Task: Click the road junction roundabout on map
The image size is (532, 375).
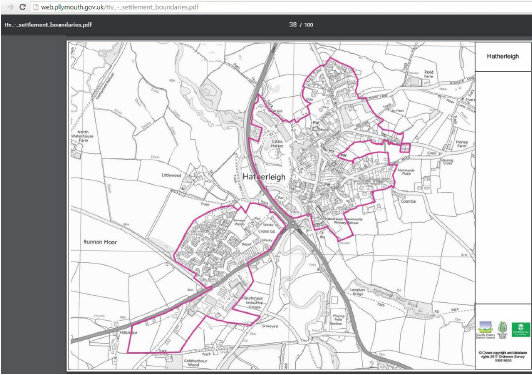Action: point(292,225)
